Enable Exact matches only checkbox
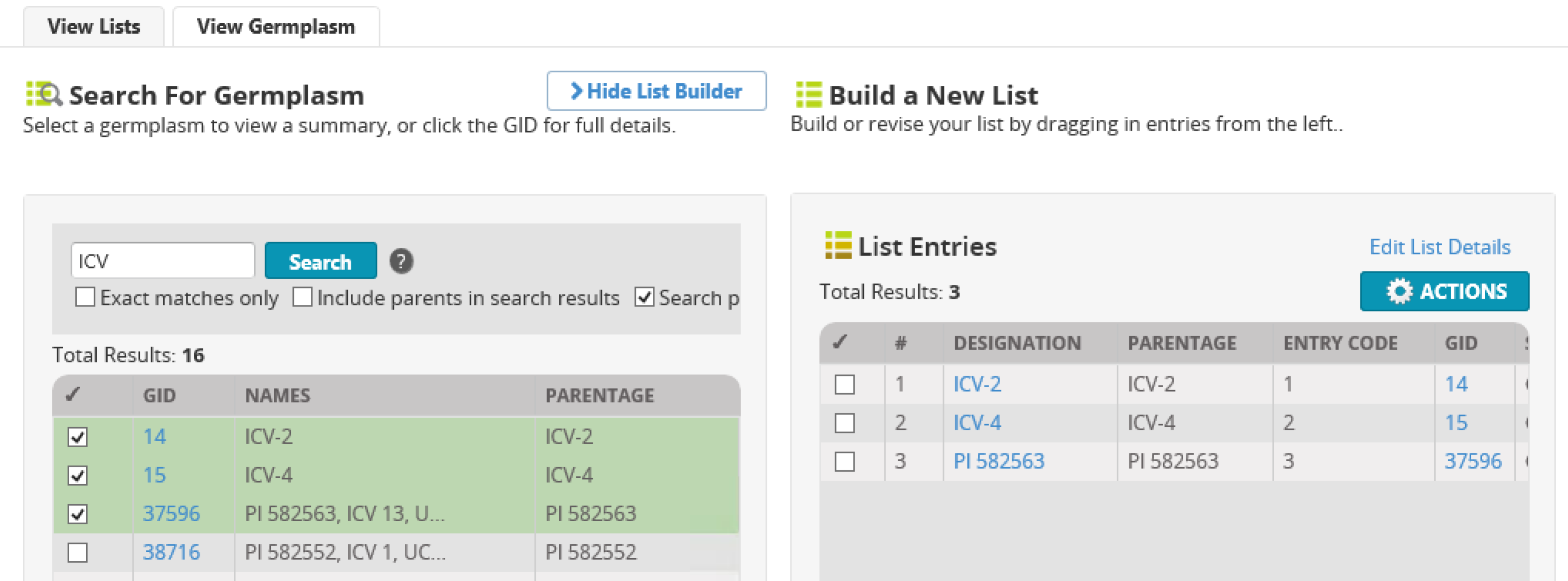Image resolution: width=1568 pixels, height=581 pixels. point(85,297)
